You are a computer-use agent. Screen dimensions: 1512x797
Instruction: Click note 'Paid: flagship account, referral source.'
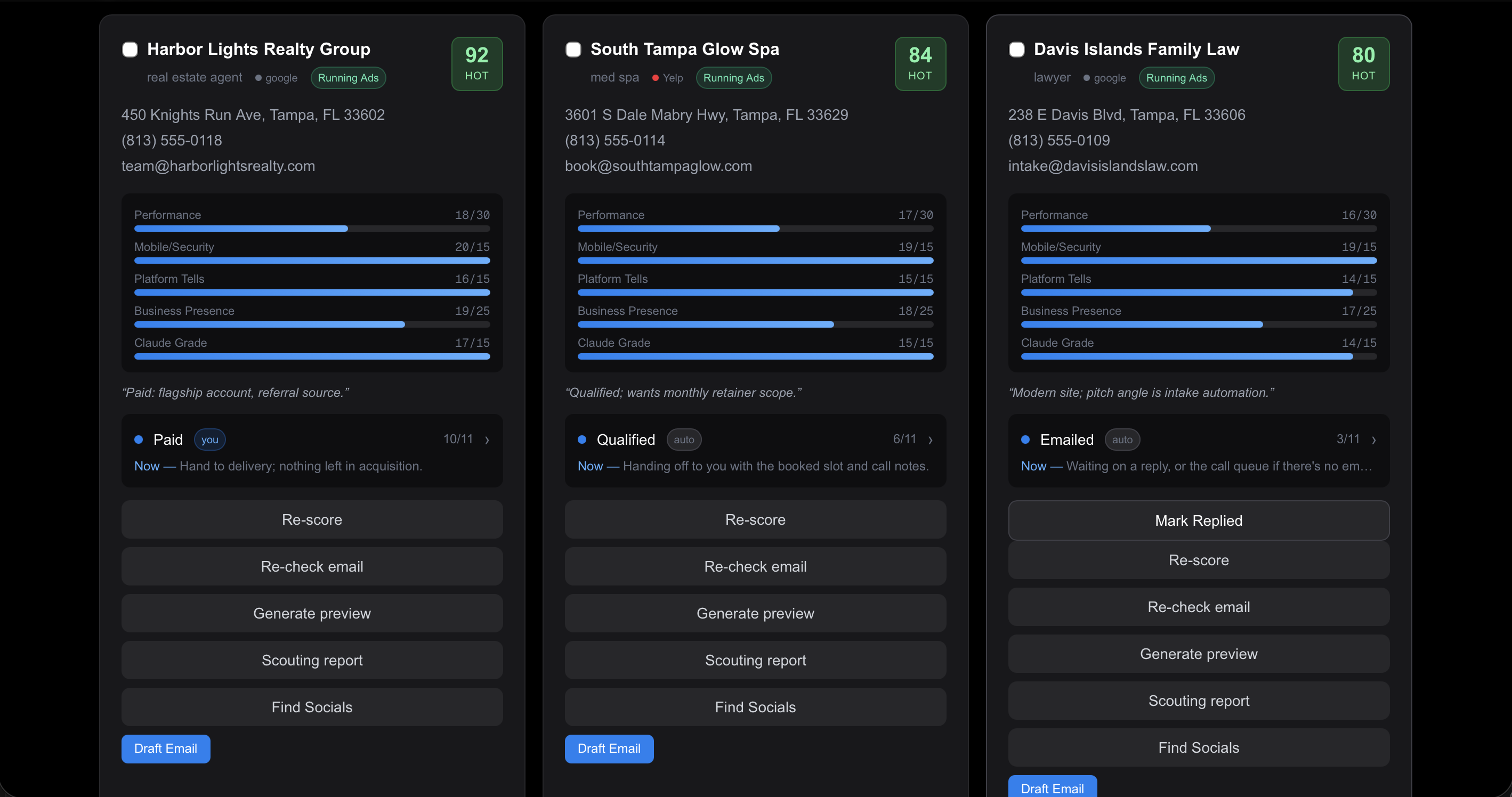(x=236, y=393)
